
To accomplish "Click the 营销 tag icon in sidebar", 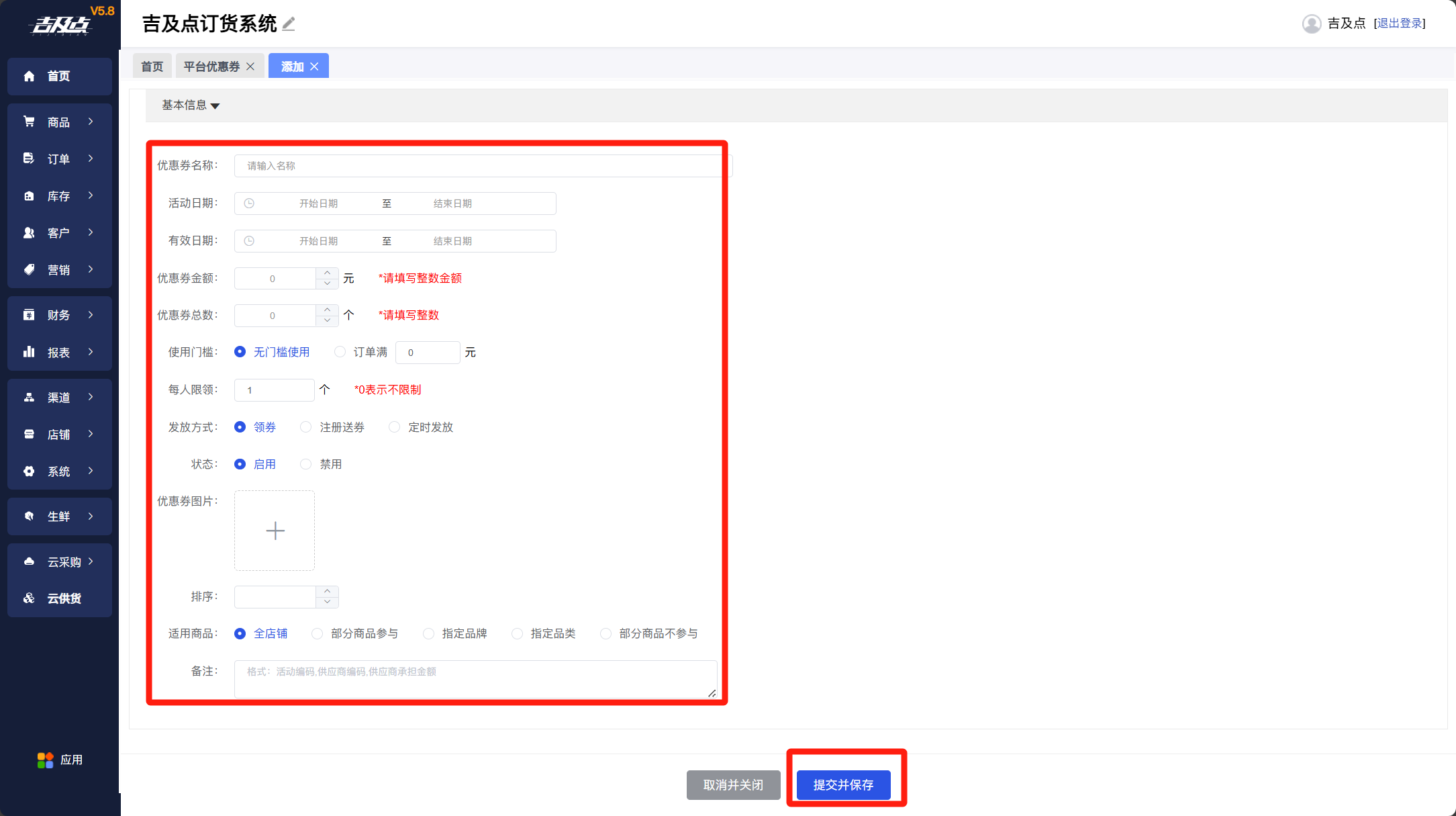I will 29,269.
